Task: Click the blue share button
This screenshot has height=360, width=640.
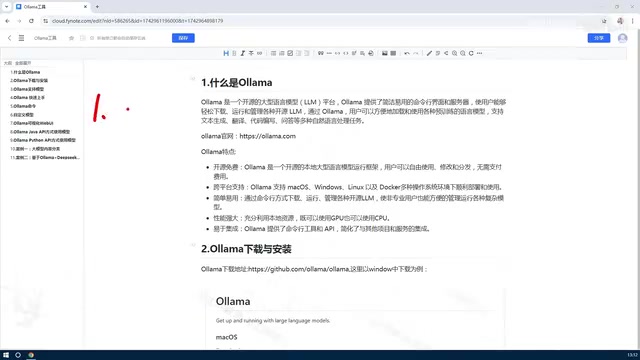Action: (x=599, y=38)
